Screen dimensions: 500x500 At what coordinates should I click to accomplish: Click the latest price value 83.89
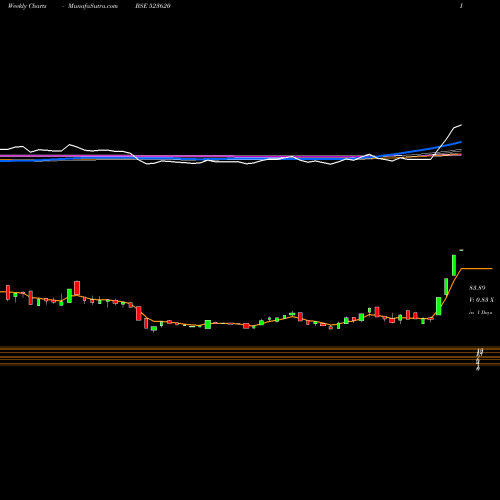pos(477,288)
